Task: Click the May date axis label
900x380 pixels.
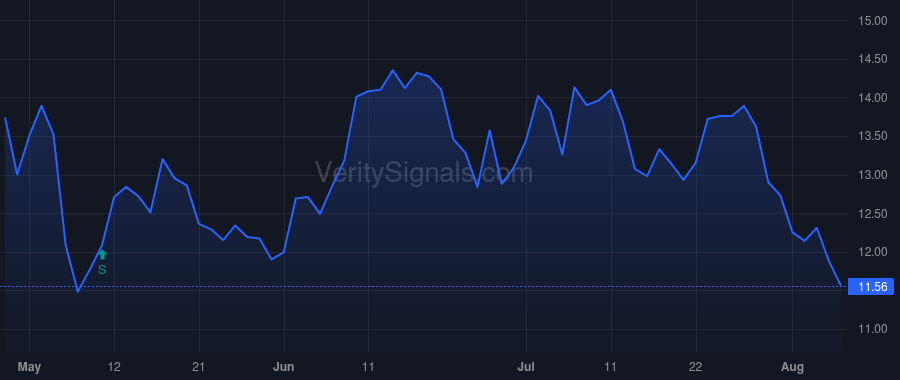Action: [x=29, y=367]
